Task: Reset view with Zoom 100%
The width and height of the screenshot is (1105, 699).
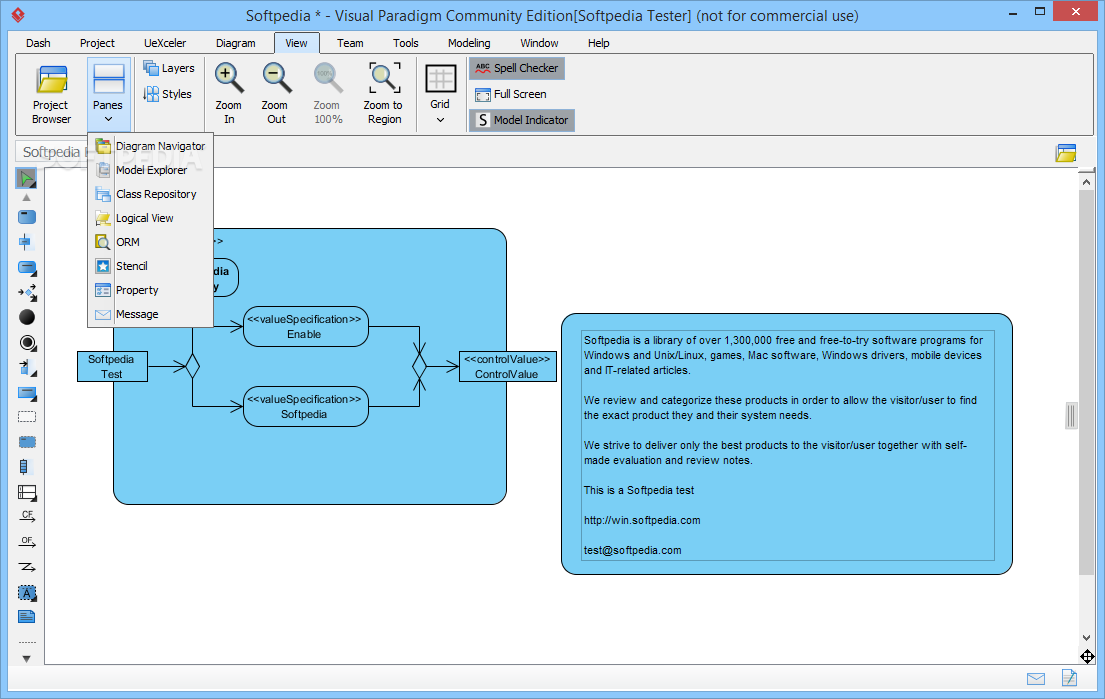Action: (x=328, y=95)
